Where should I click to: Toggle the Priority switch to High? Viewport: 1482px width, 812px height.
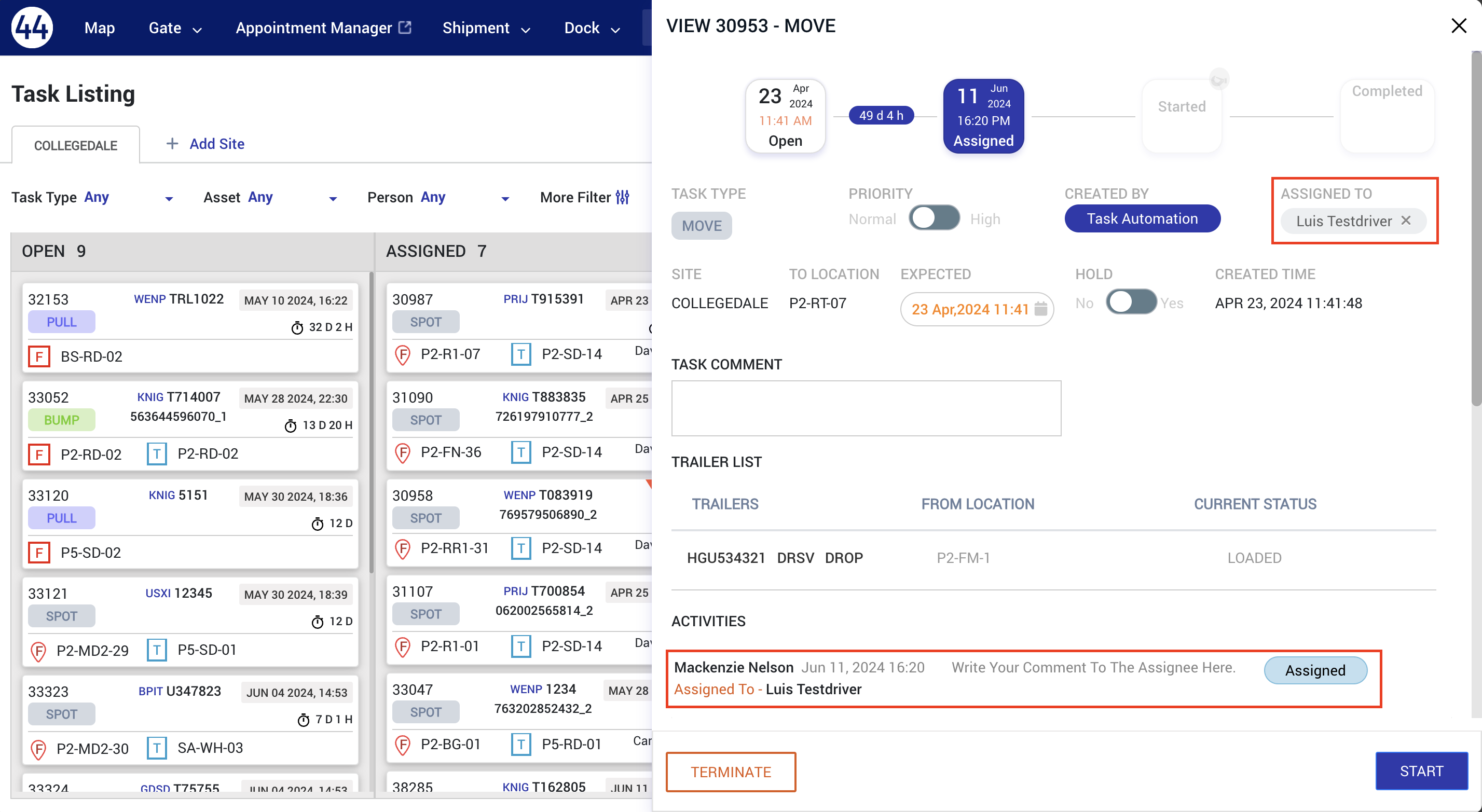934,218
